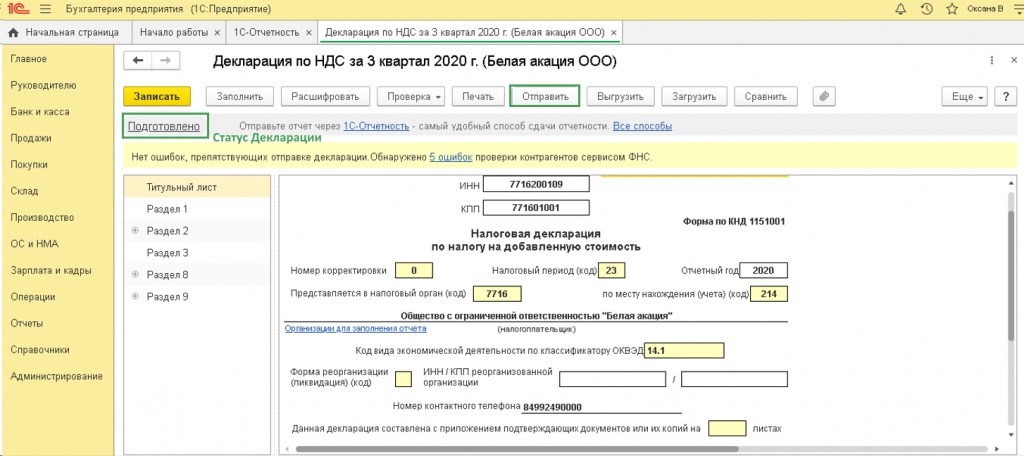The image size is (1024, 456).
Task: Open the Справочники section
Action: (40, 350)
